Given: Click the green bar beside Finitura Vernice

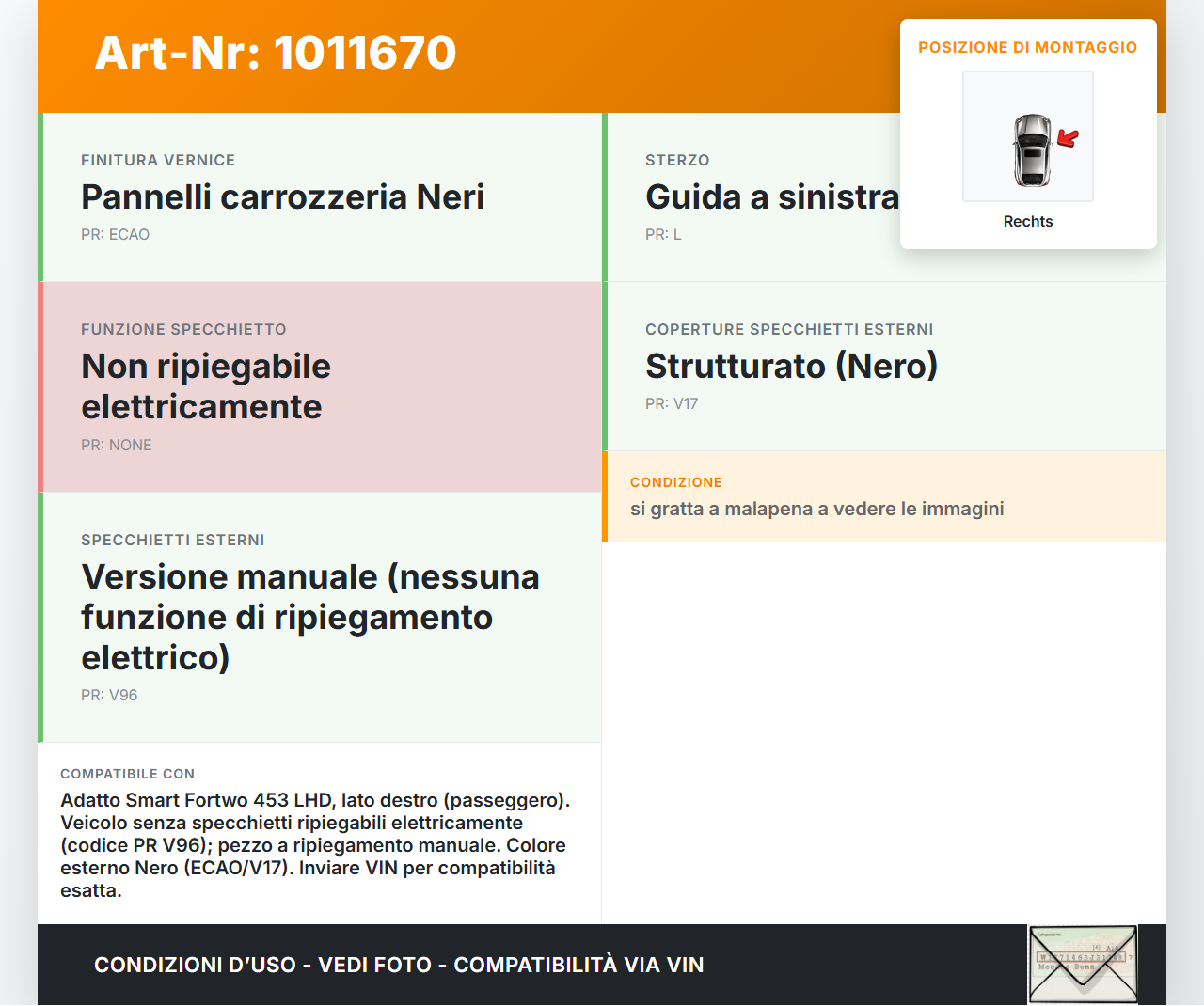Looking at the screenshot, I should click(40, 196).
